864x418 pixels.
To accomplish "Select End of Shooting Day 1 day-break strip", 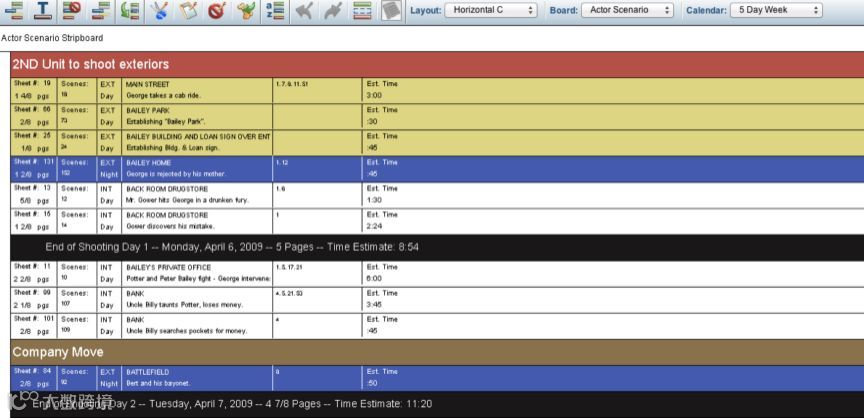I will (437, 247).
